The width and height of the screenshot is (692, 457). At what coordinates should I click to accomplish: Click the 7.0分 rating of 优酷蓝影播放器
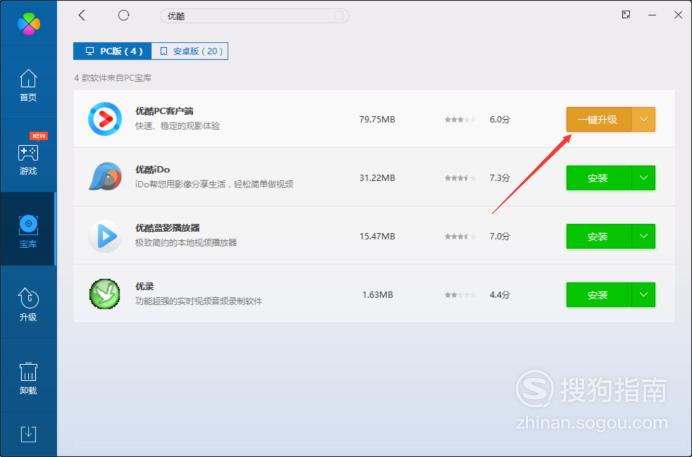coord(500,236)
